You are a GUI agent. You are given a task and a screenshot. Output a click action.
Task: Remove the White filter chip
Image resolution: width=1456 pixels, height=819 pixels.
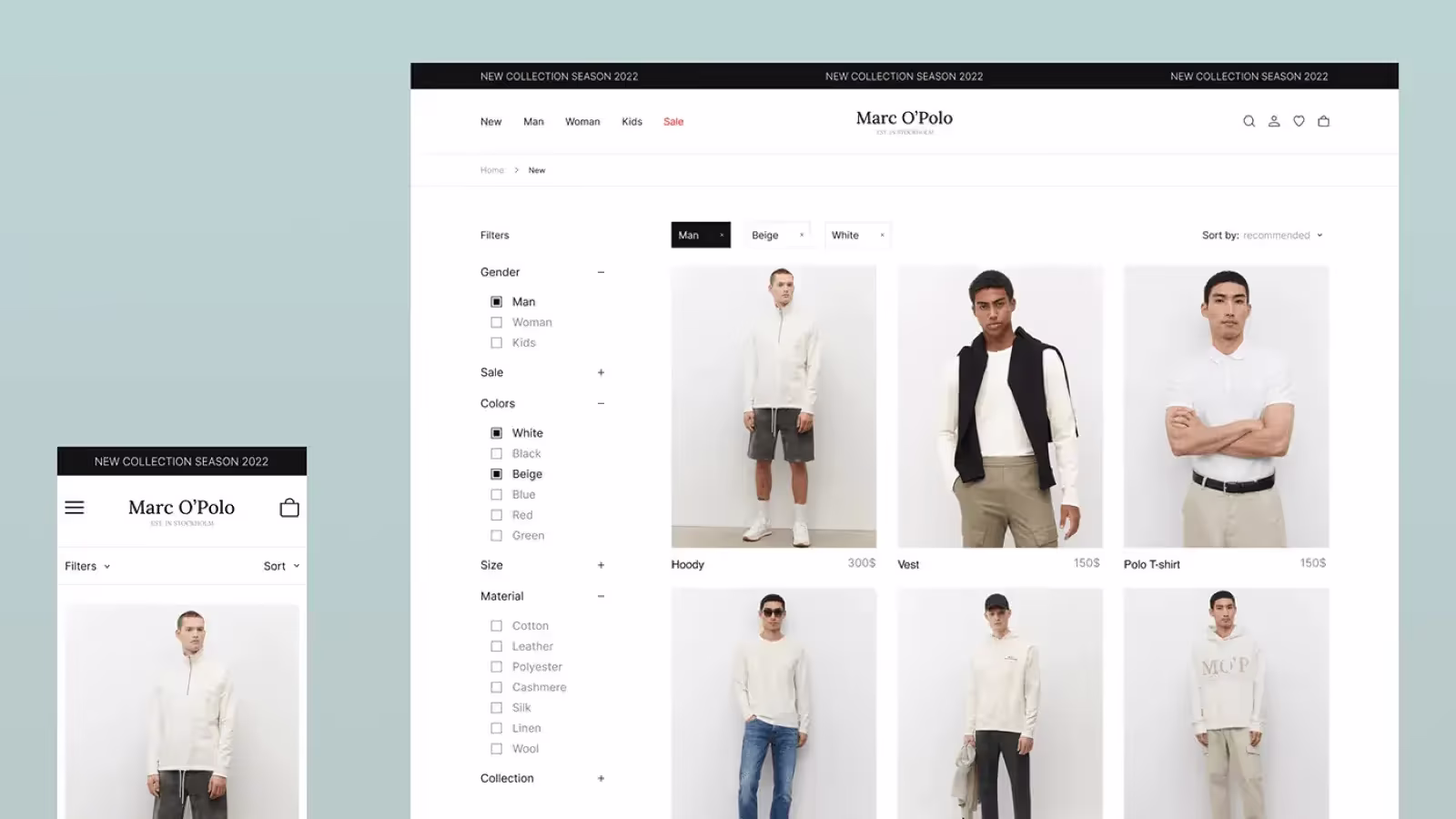click(882, 236)
